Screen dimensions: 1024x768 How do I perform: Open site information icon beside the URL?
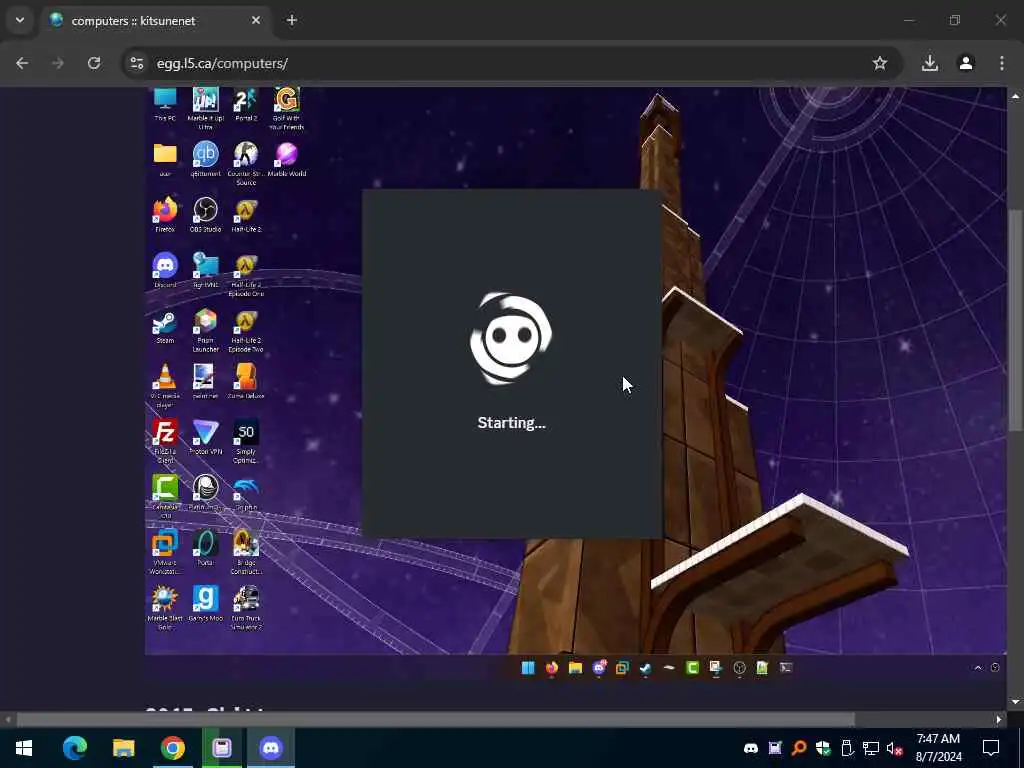click(x=137, y=63)
